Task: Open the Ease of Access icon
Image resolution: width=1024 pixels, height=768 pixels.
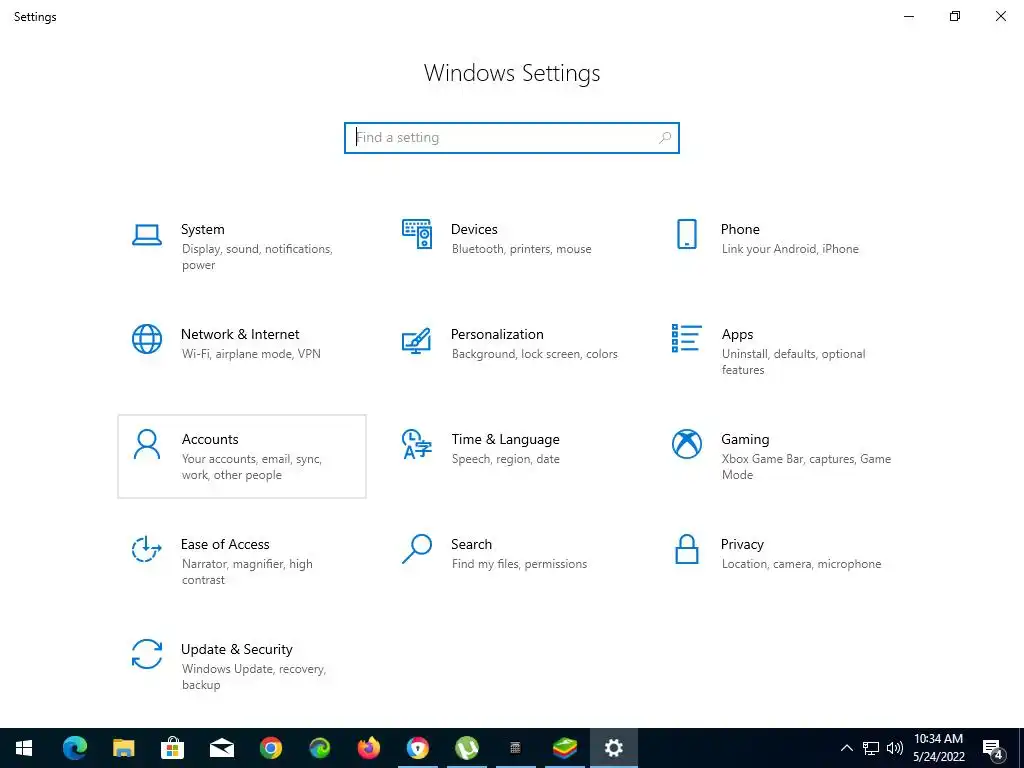Action: (147, 549)
